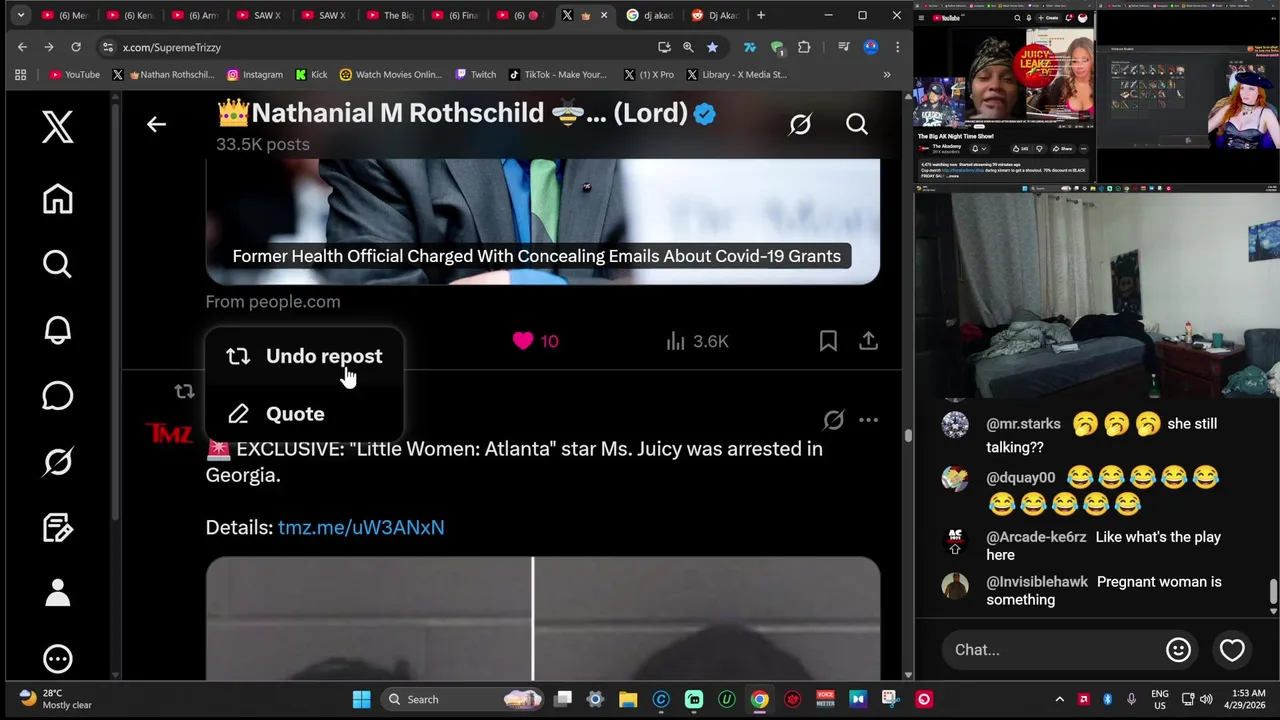
Task: Show hidden system tray icons
Action: click(x=1059, y=699)
